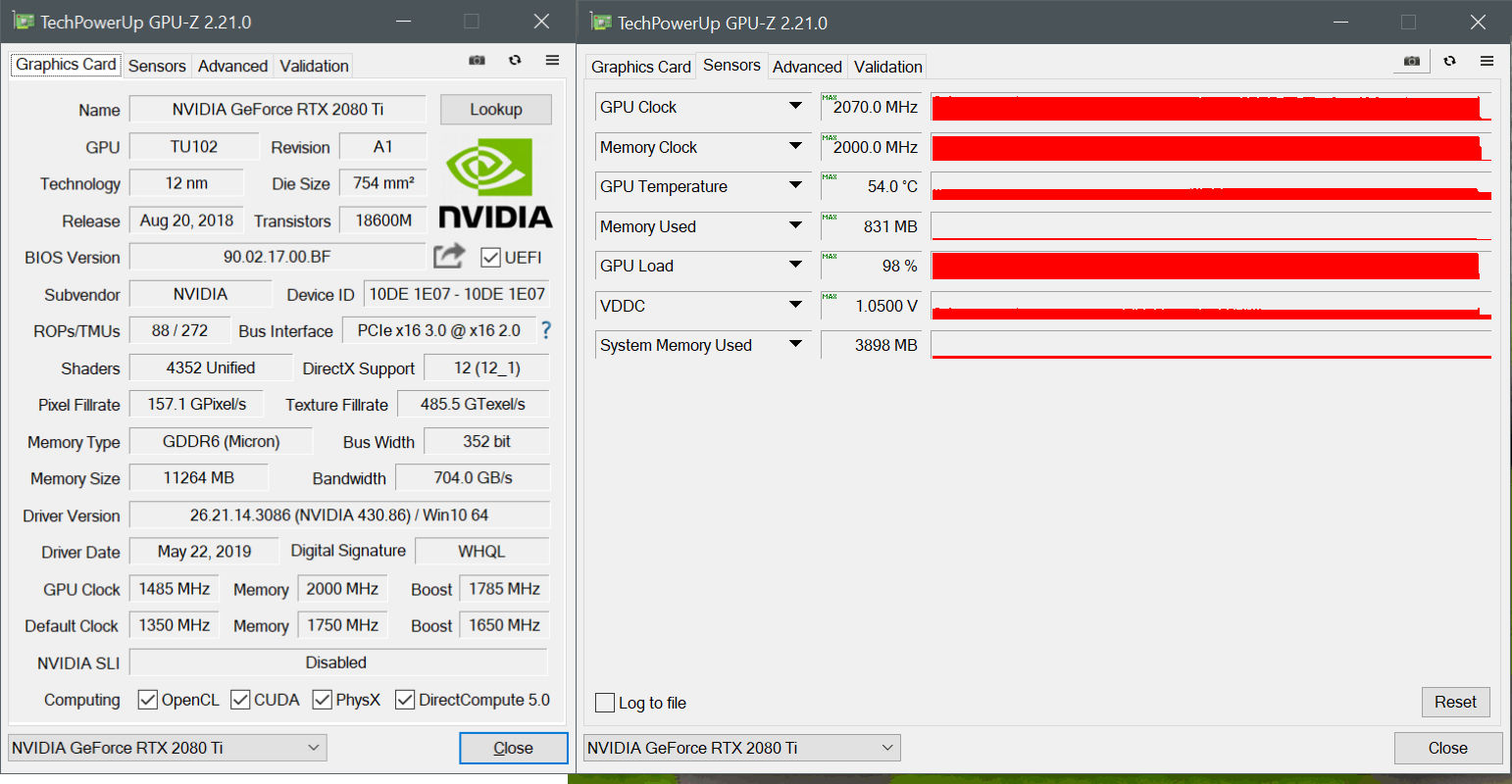This screenshot has height=784, width=1512.
Task: Click the Bus Interface field PCIe x16 3.0
Action: pos(438,330)
